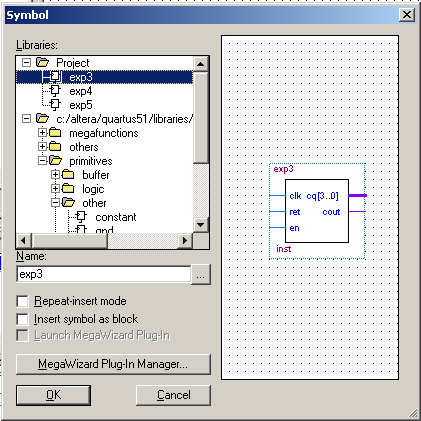Click the exp5 symbol icon in tree
421x421 pixels.
point(55,105)
